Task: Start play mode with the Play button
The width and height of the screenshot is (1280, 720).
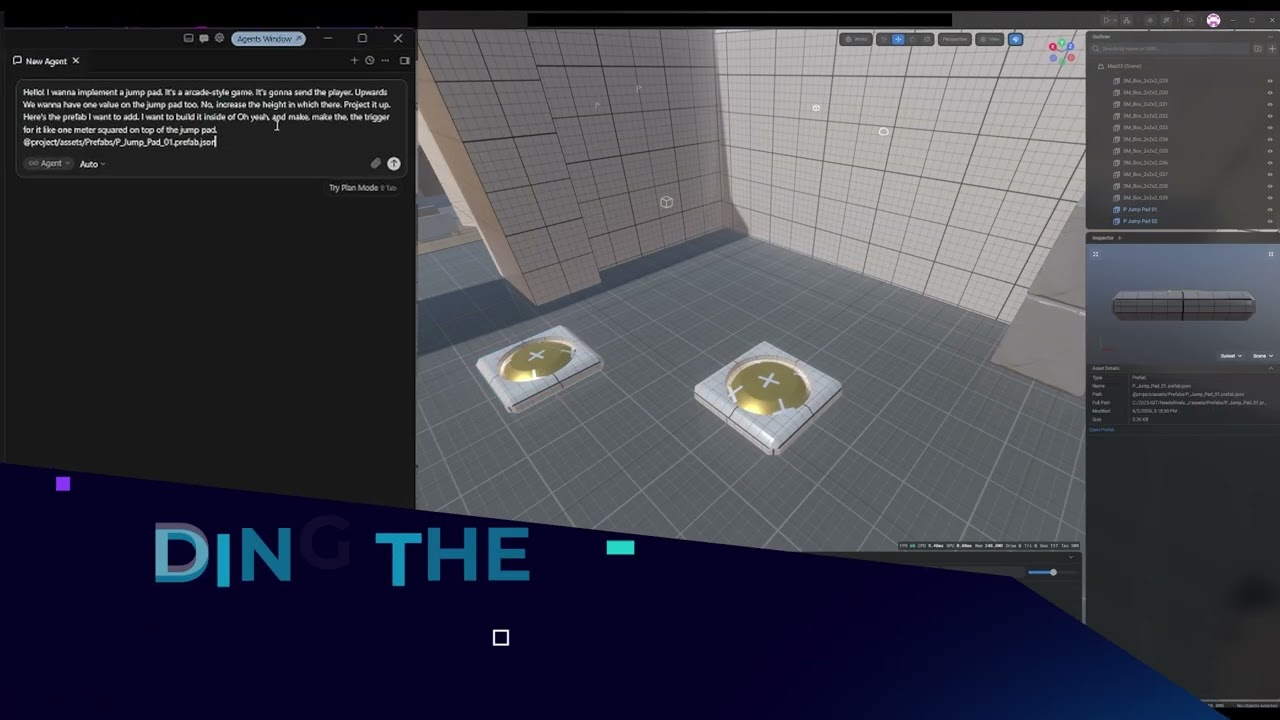Action: tap(1106, 20)
